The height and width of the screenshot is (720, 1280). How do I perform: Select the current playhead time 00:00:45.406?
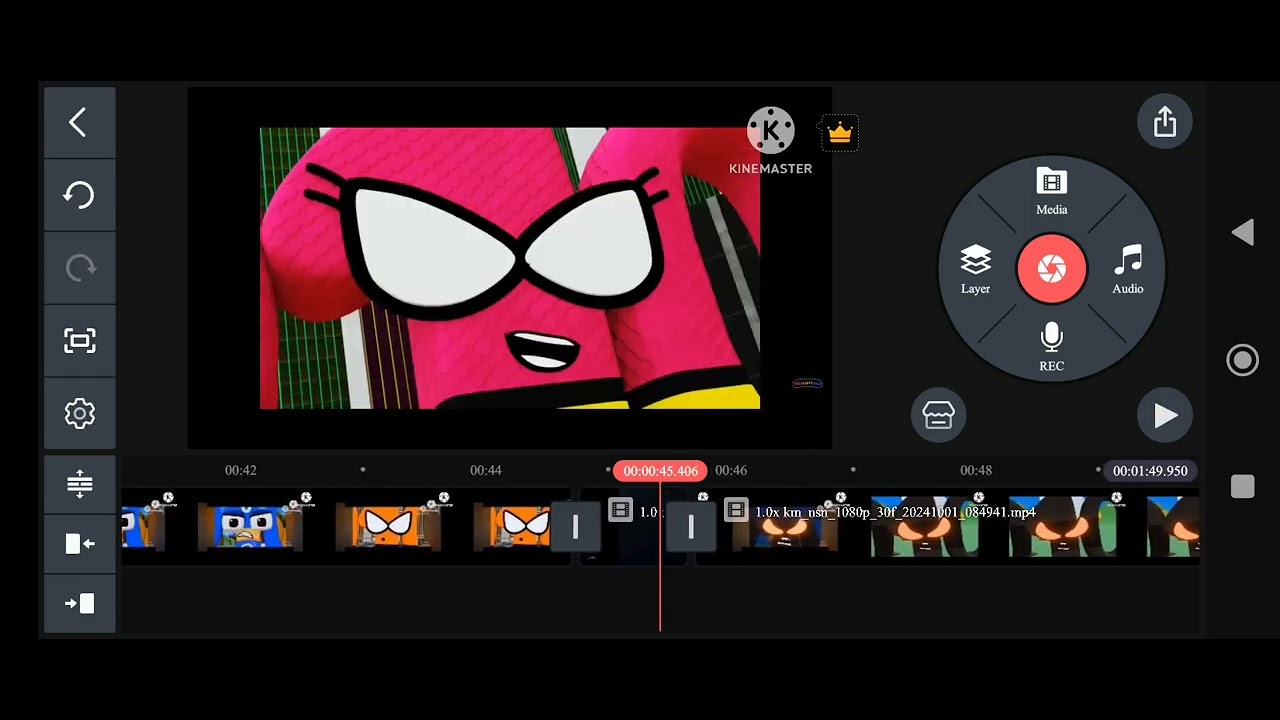[x=660, y=470]
